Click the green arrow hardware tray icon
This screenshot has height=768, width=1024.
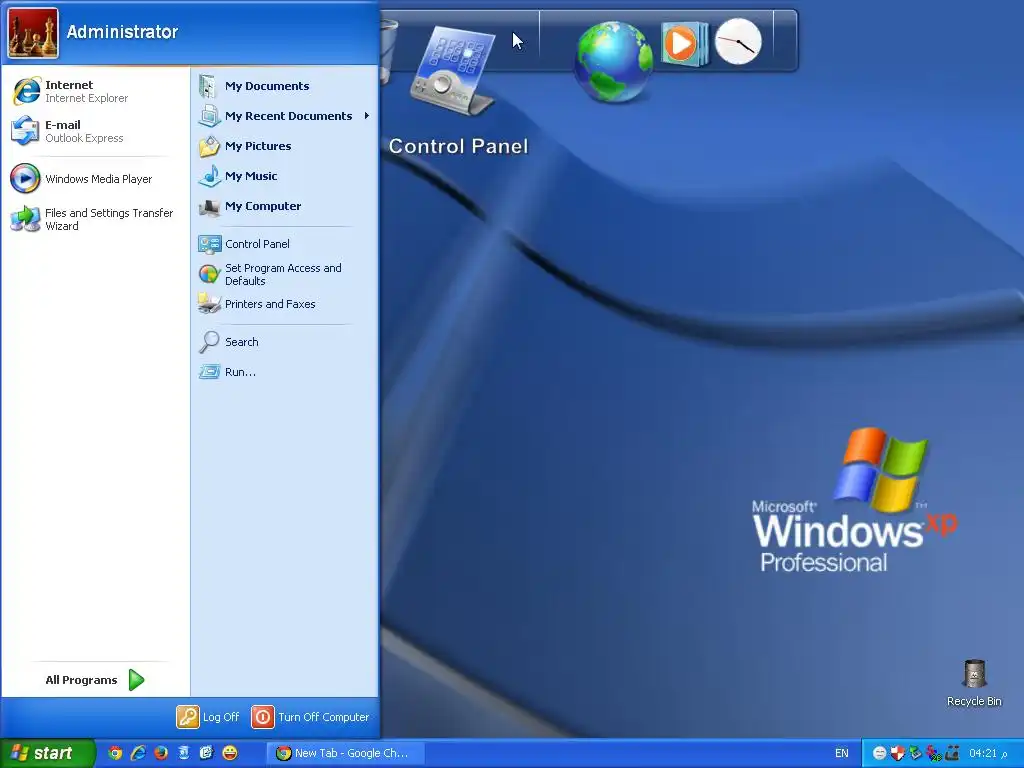click(916, 753)
